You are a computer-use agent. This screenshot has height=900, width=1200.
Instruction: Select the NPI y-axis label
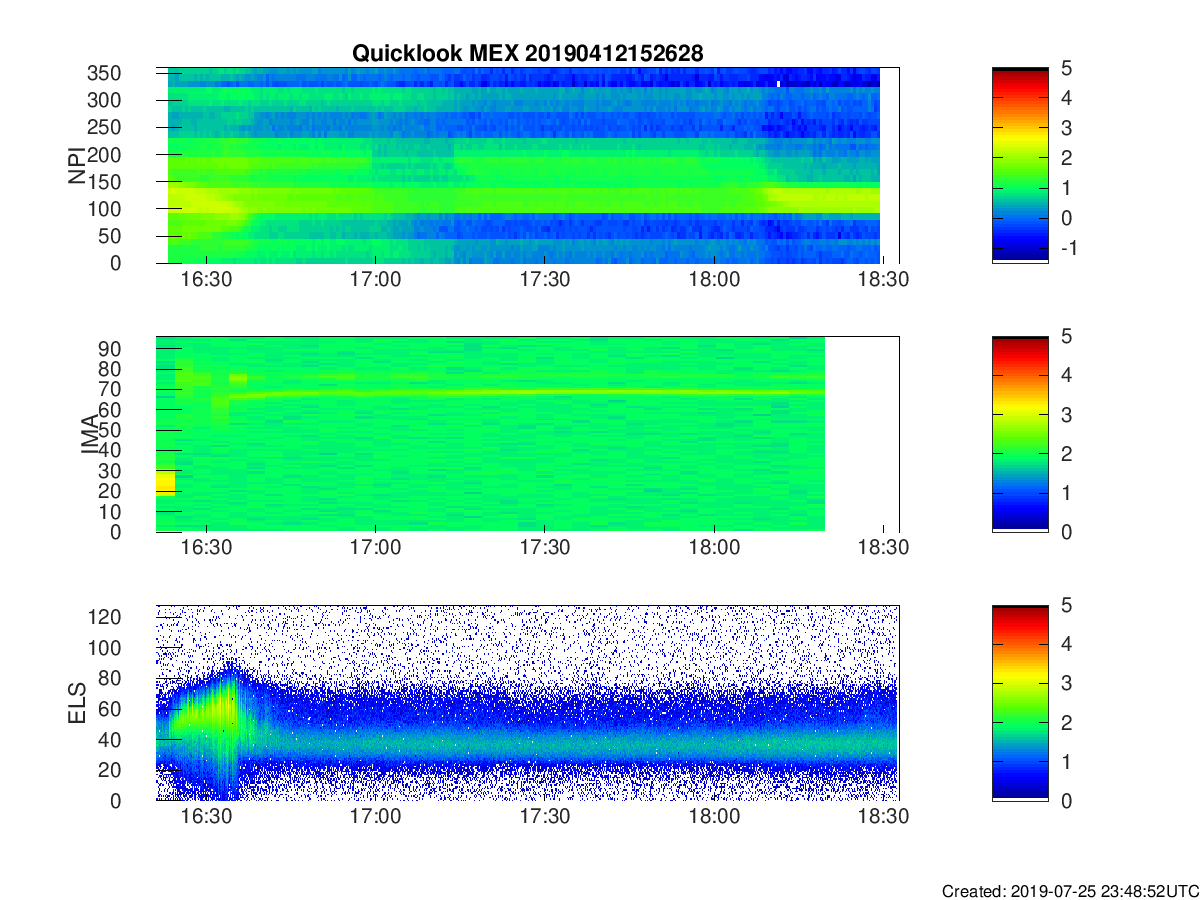76,165
